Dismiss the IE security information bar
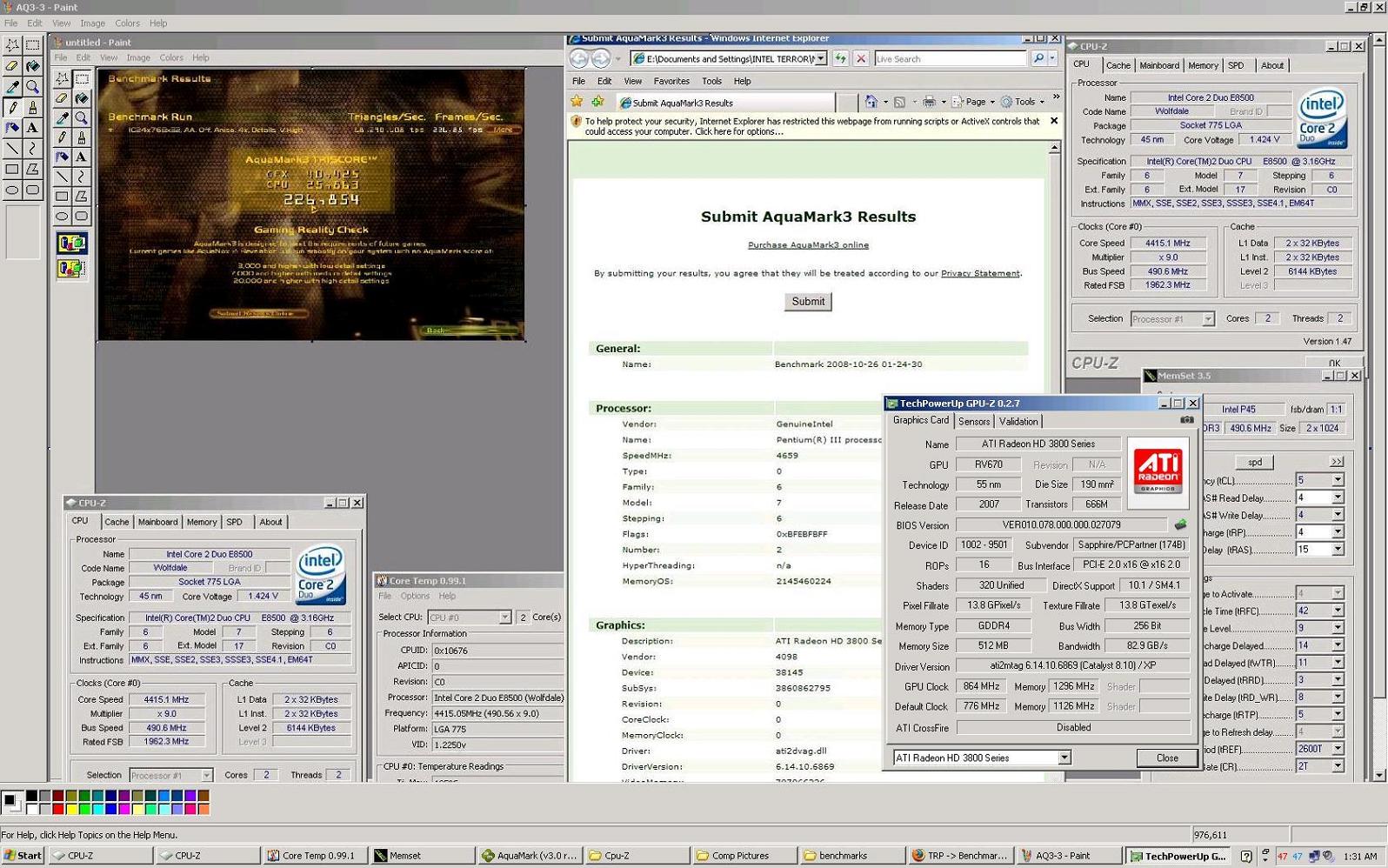The image size is (1388, 868). coord(1054,121)
